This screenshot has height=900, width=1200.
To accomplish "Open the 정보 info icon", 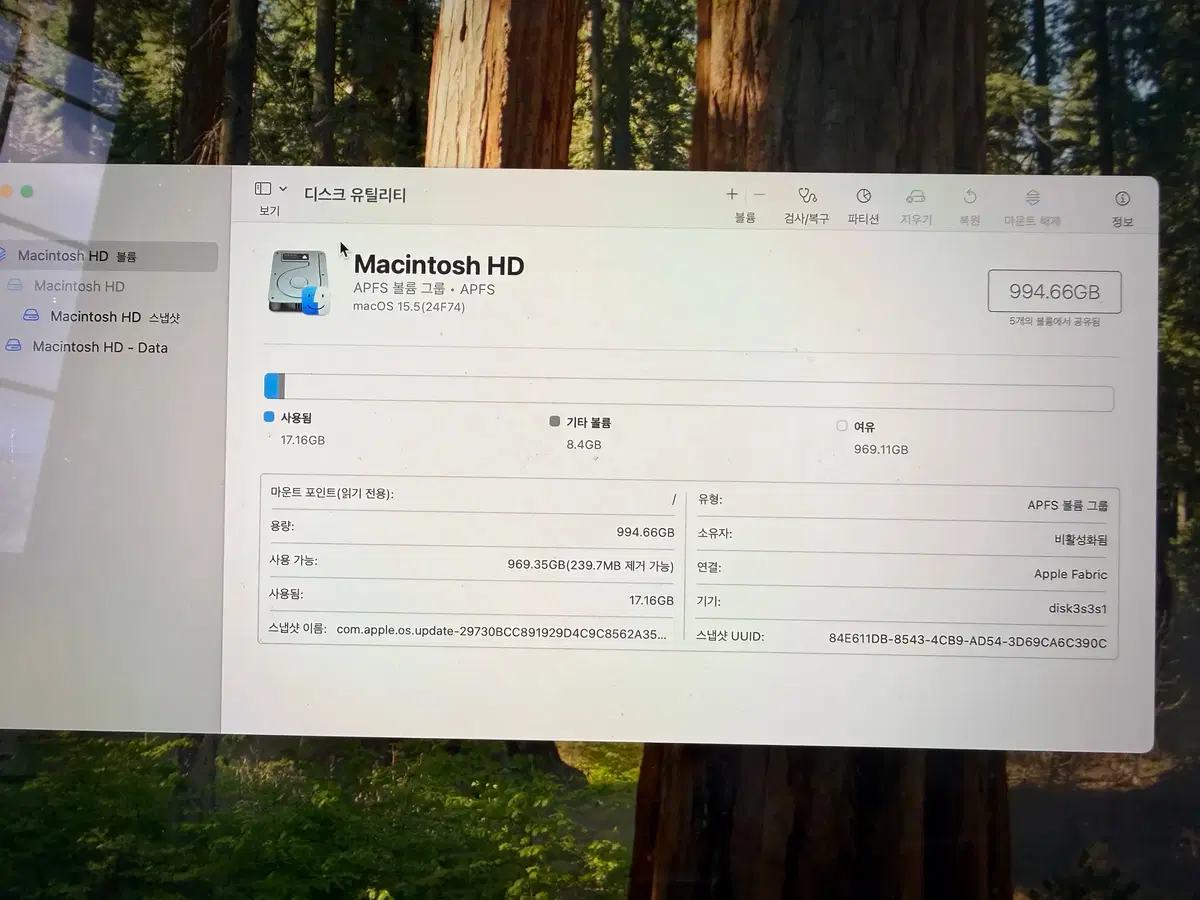I will pos(1122,199).
